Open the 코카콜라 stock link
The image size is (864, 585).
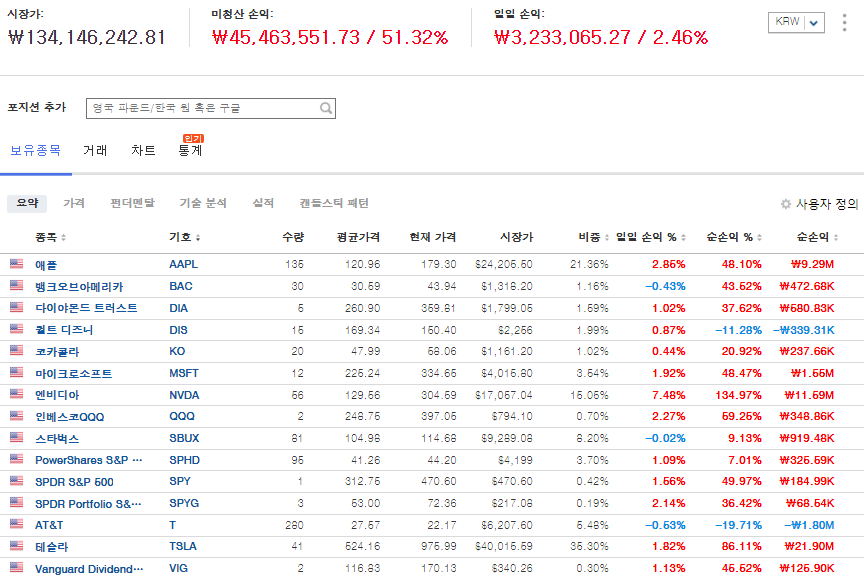pyautogui.click(x=57, y=351)
